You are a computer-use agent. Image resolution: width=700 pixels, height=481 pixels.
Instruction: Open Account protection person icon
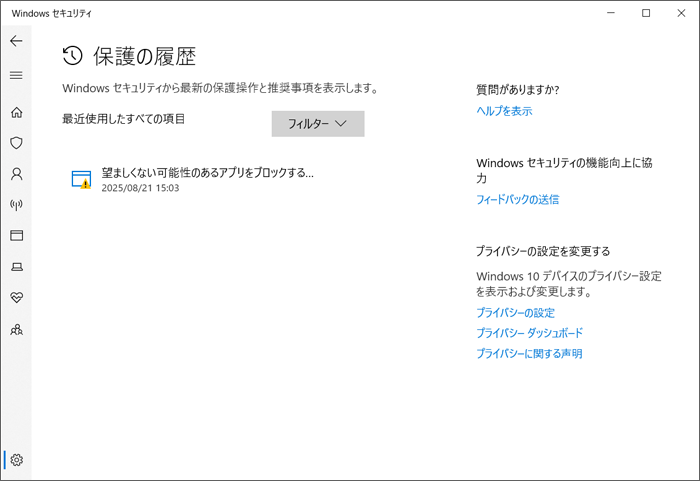(17, 174)
